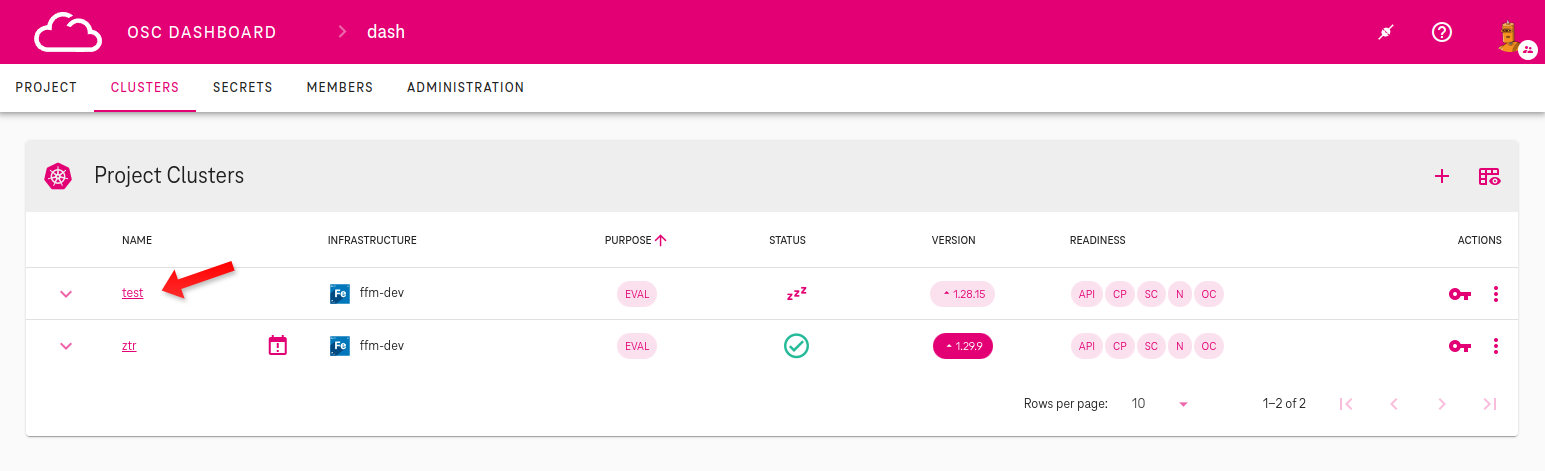Click the plug connection icon in the header
This screenshot has width=1545, height=471.
pos(1385,32)
